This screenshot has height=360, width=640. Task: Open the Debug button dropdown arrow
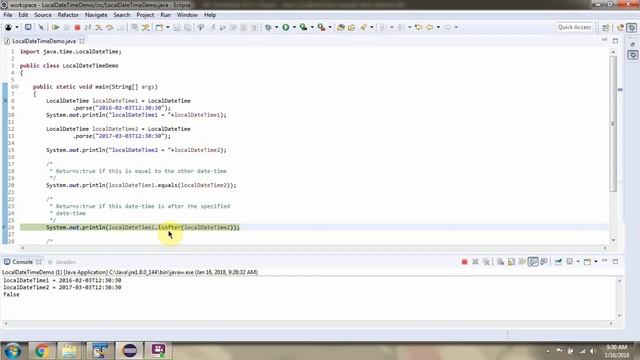click(x=276, y=27)
